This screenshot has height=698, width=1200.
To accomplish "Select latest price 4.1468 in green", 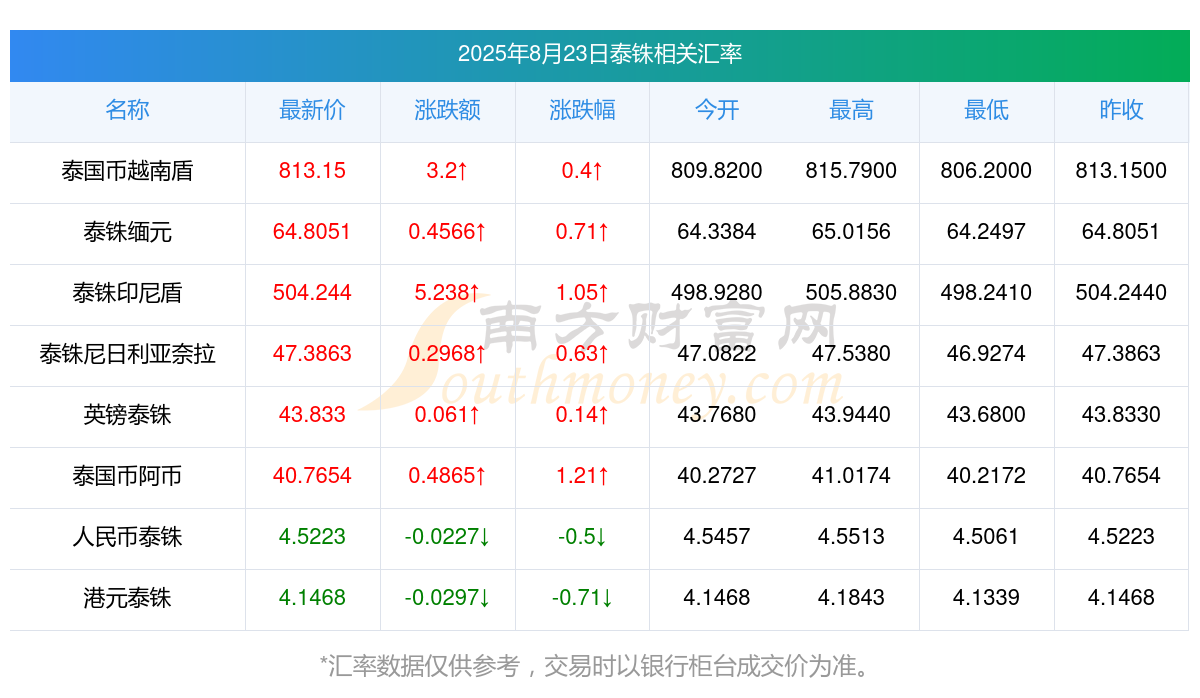I will pyautogui.click(x=312, y=598).
